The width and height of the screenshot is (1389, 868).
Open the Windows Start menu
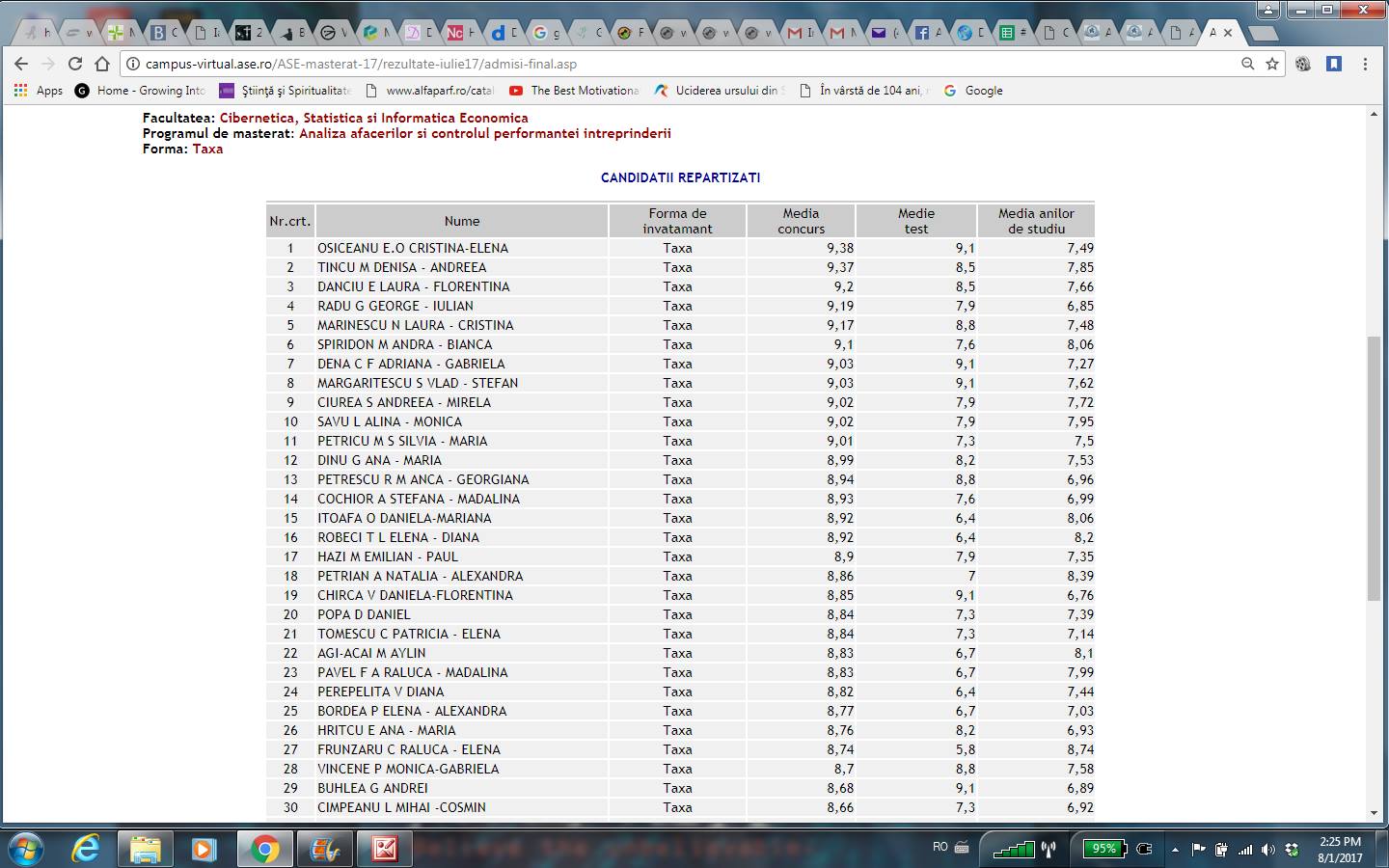click(26, 849)
